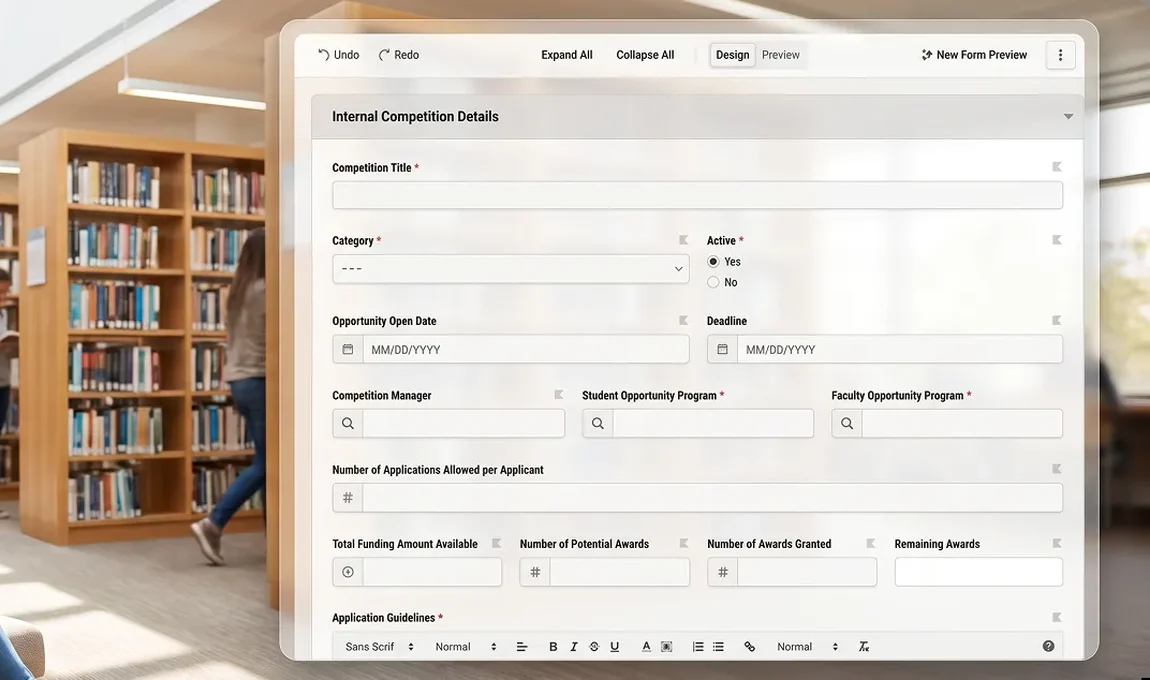1150x680 pixels.
Task: Open the Sans Serif font dropdown
Action: pos(379,646)
